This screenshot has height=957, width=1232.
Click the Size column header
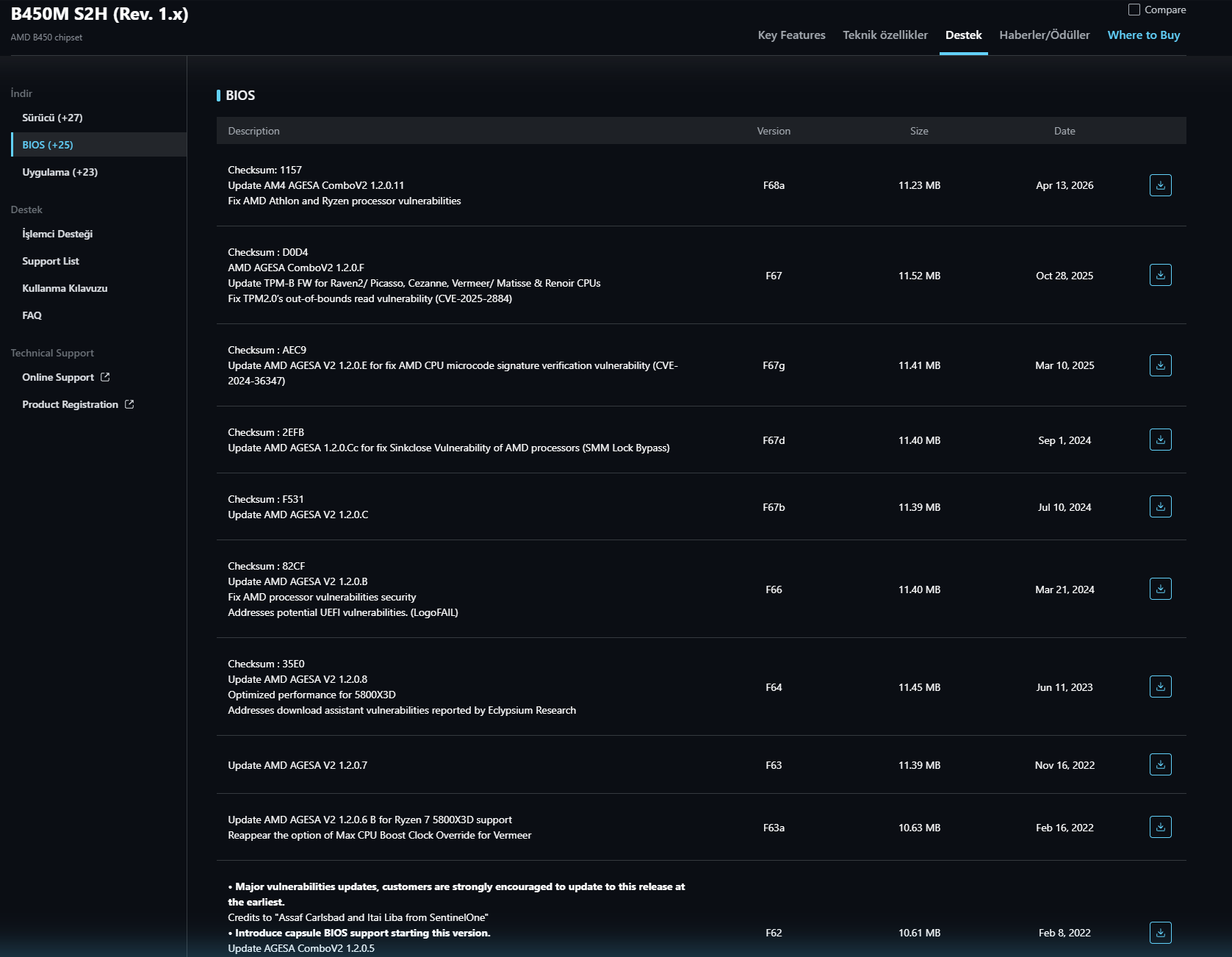click(x=919, y=131)
